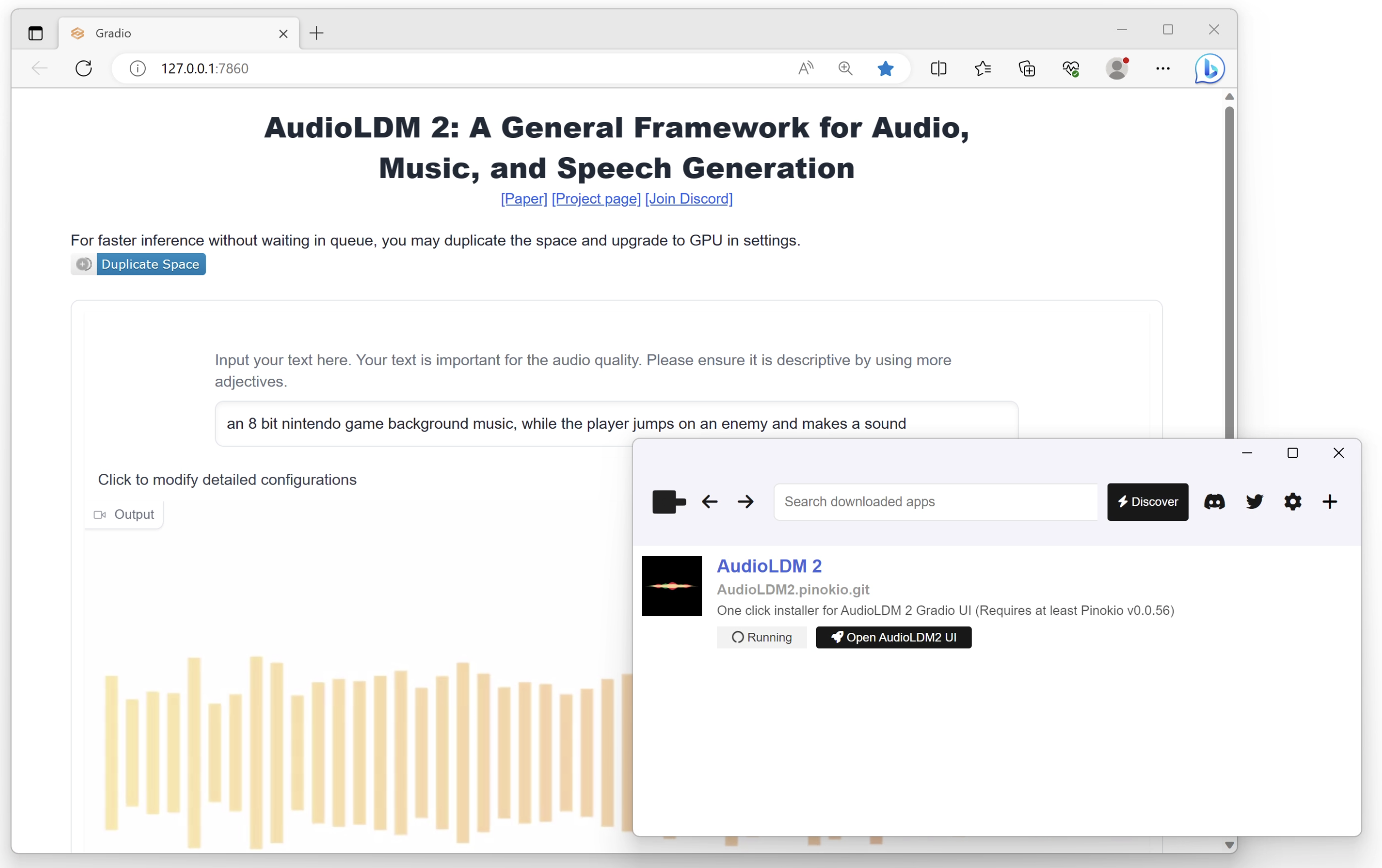Click the browser refresh icon
This screenshot has height=868, width=1382.
coord(84,68)
